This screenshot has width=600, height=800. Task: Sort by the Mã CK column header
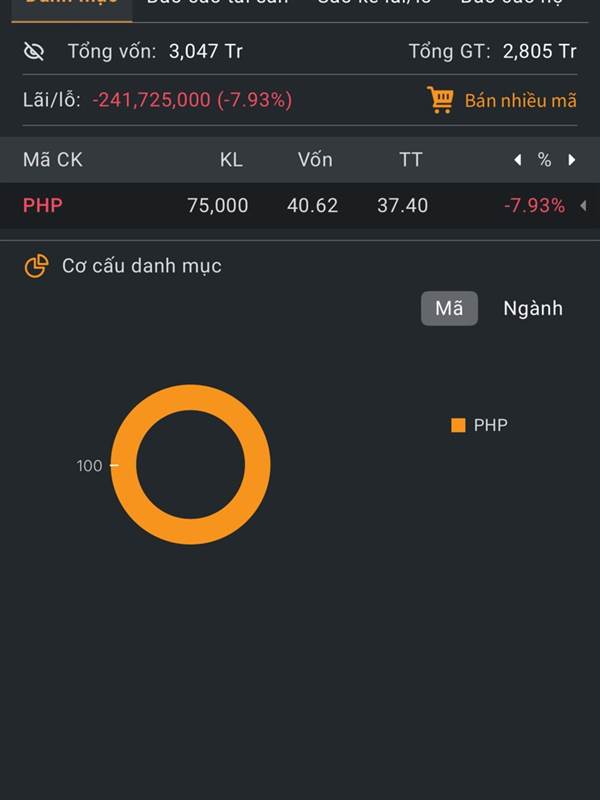pos(53,160)
